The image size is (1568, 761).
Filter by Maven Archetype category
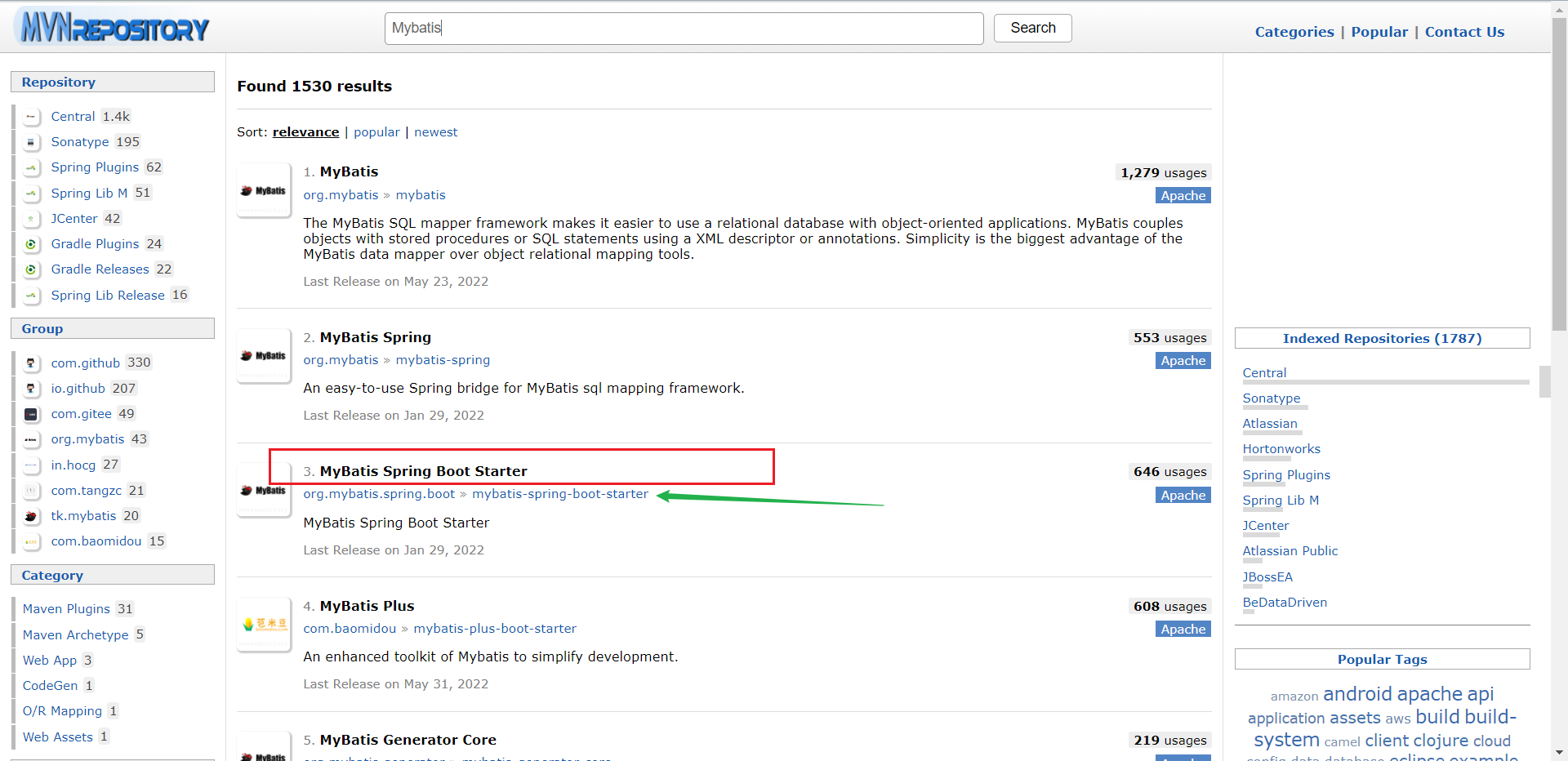coord(76,635)
